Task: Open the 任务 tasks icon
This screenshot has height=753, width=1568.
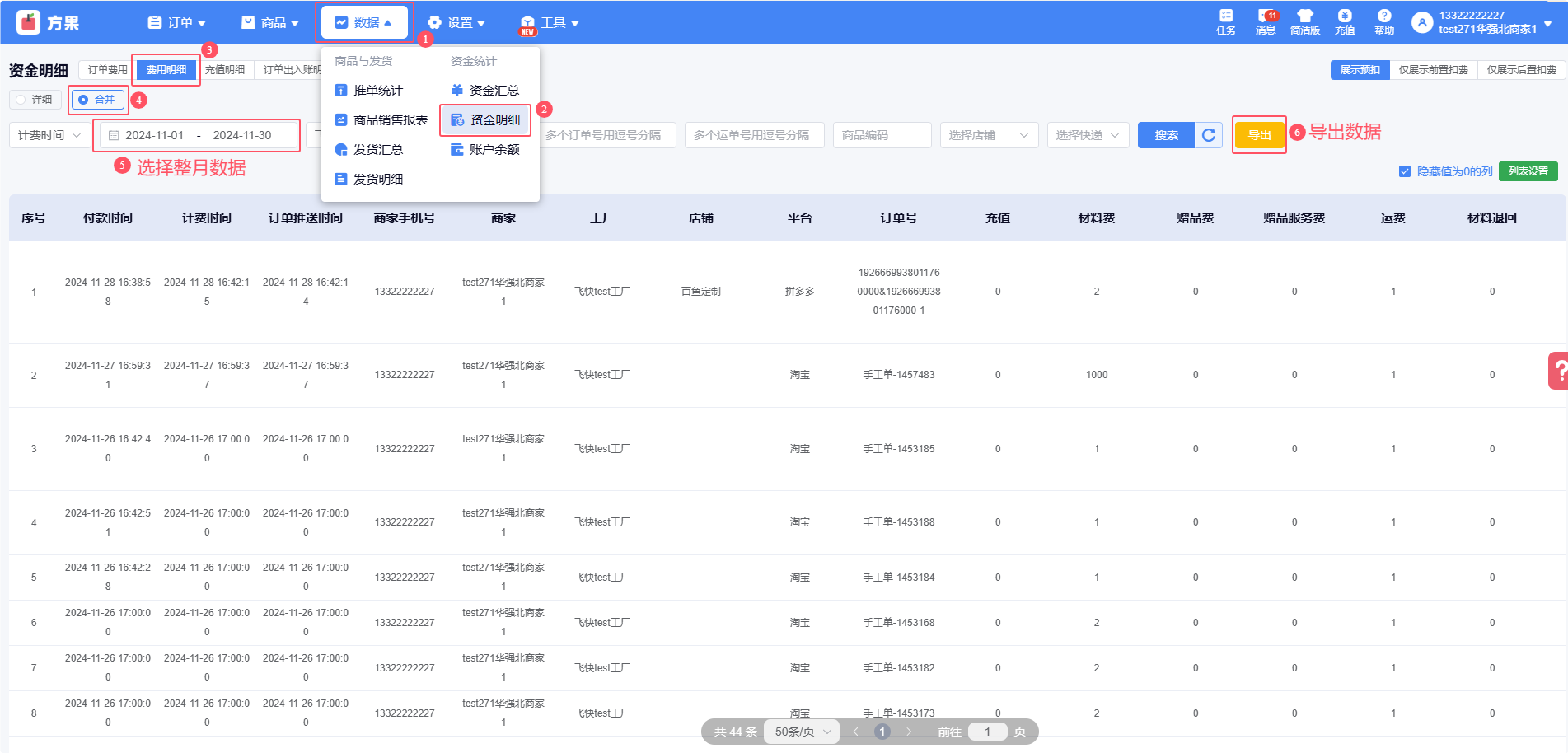Action: [1226, 21]
